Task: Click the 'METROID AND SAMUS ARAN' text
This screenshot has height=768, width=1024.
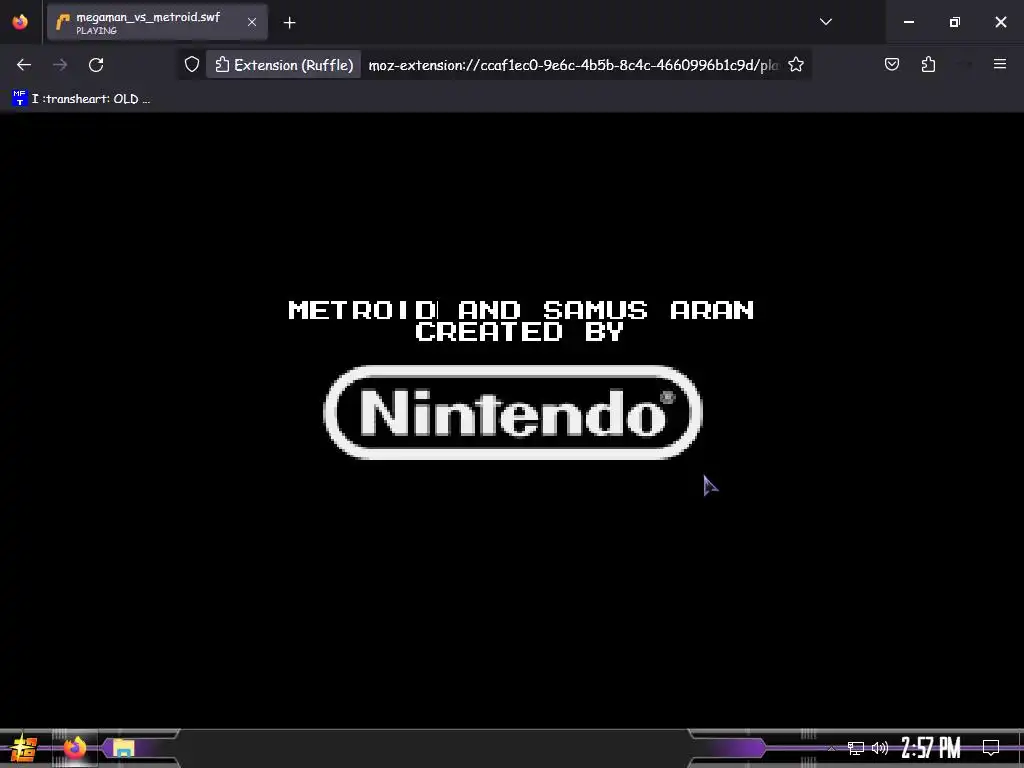Action: pyautogui.click(x=521, y=310)
